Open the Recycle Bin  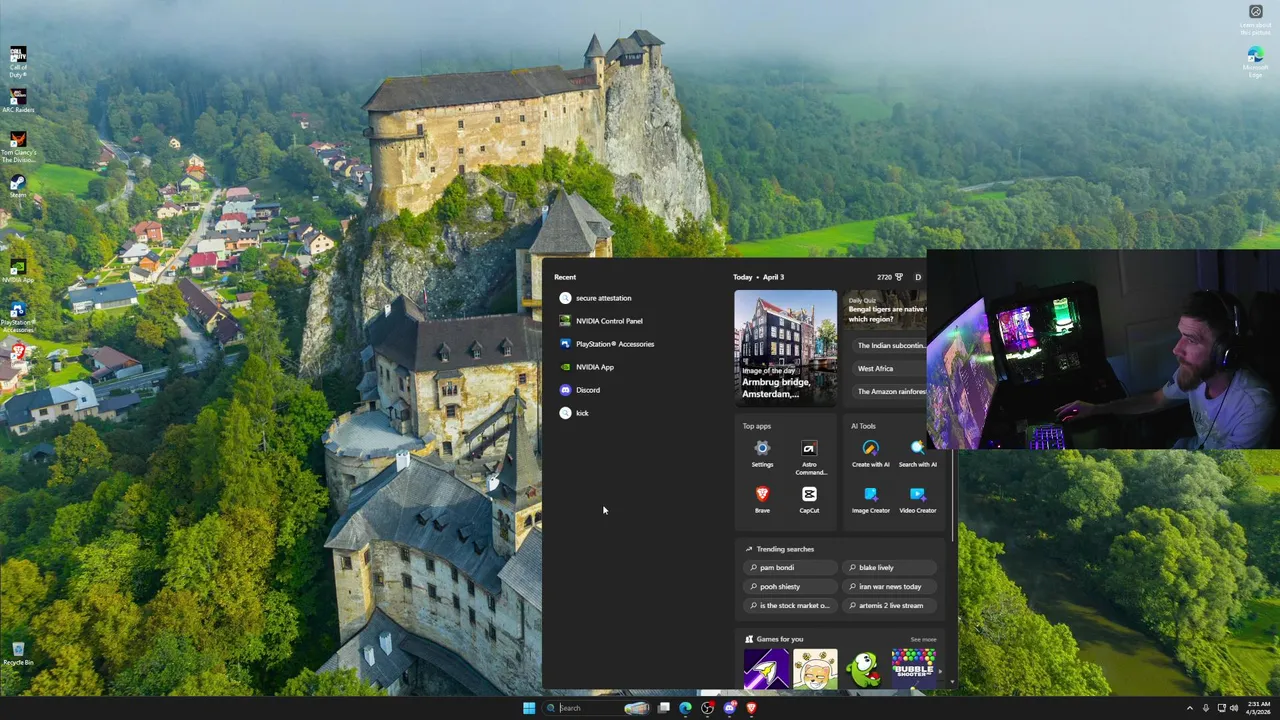click(x=18, y=653)
